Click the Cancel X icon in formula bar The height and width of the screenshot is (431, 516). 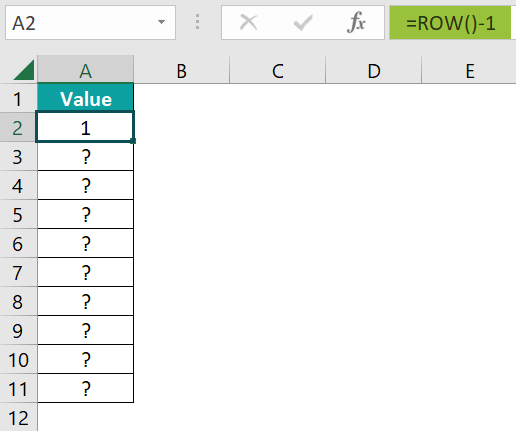[248, 23]
